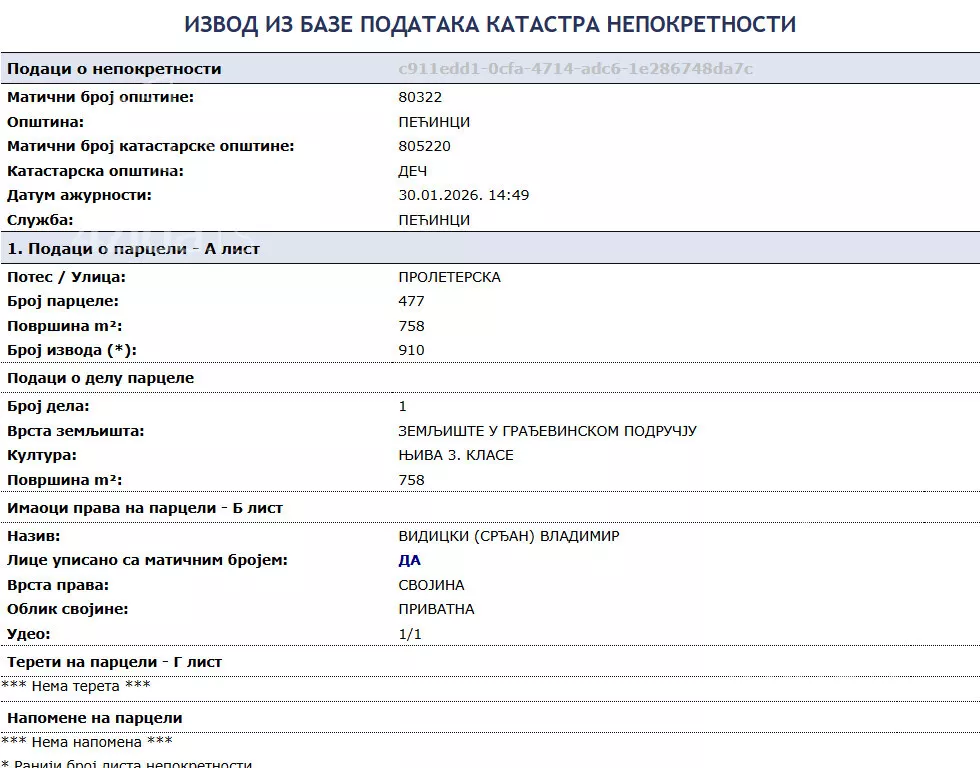This screenshot has height=768, width=980.
Task: Select the street name ПРОЛЕТЕРСКА
Action: (448, 277)
